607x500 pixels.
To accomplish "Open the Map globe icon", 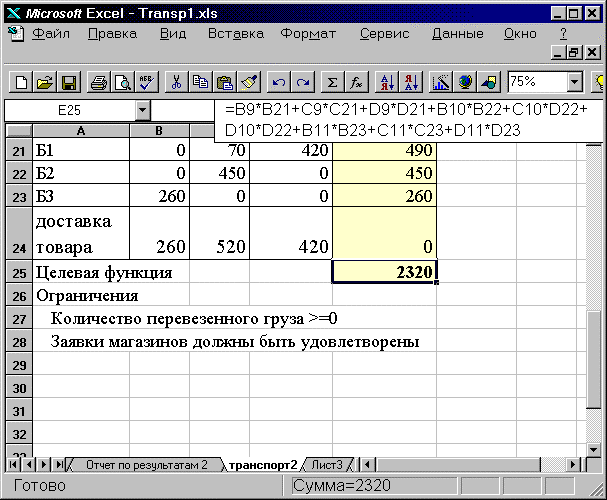I will [x=465, y=82].
